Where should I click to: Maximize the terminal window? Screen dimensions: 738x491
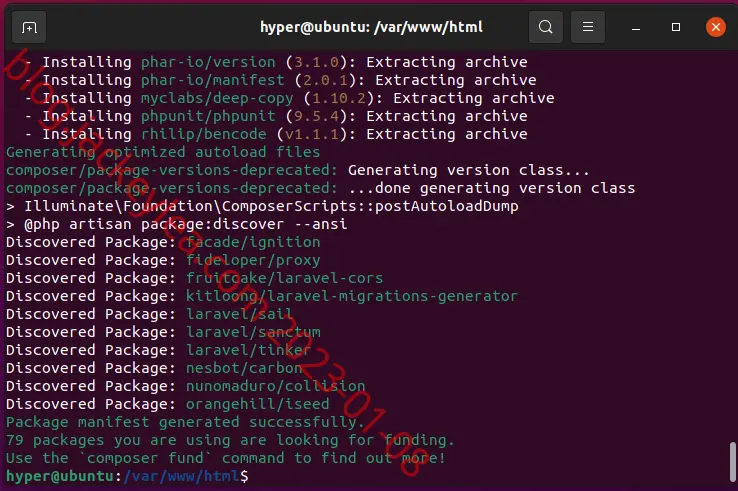point(676,27)
